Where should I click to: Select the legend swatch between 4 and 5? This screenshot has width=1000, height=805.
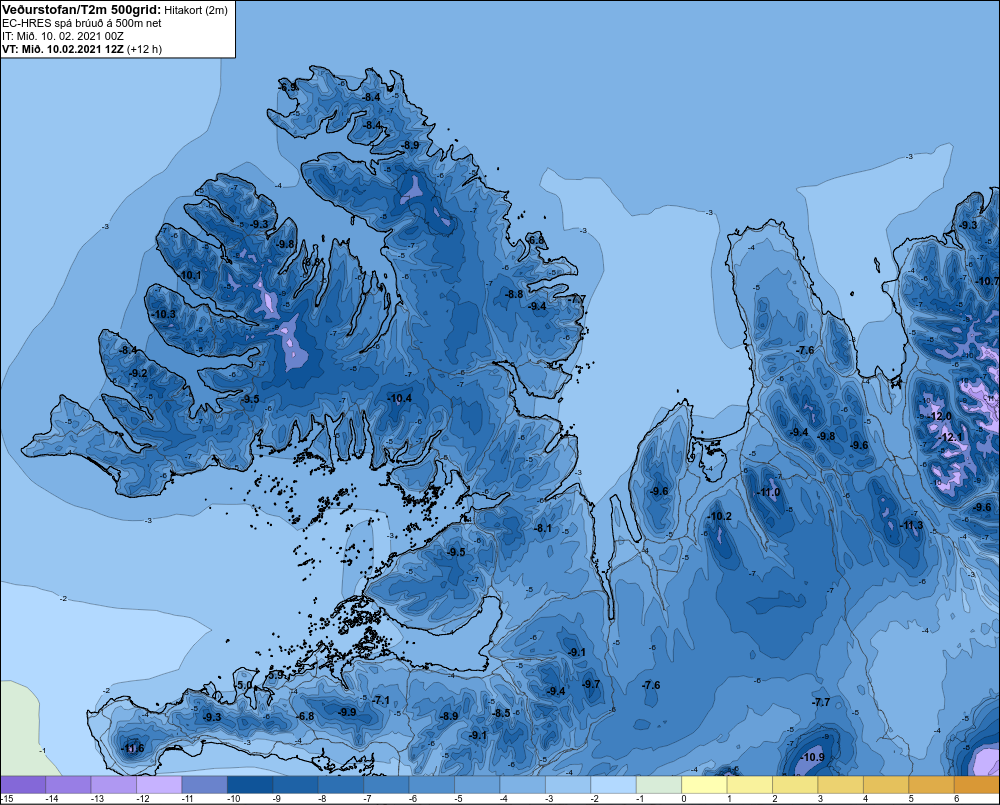[886, 785]
